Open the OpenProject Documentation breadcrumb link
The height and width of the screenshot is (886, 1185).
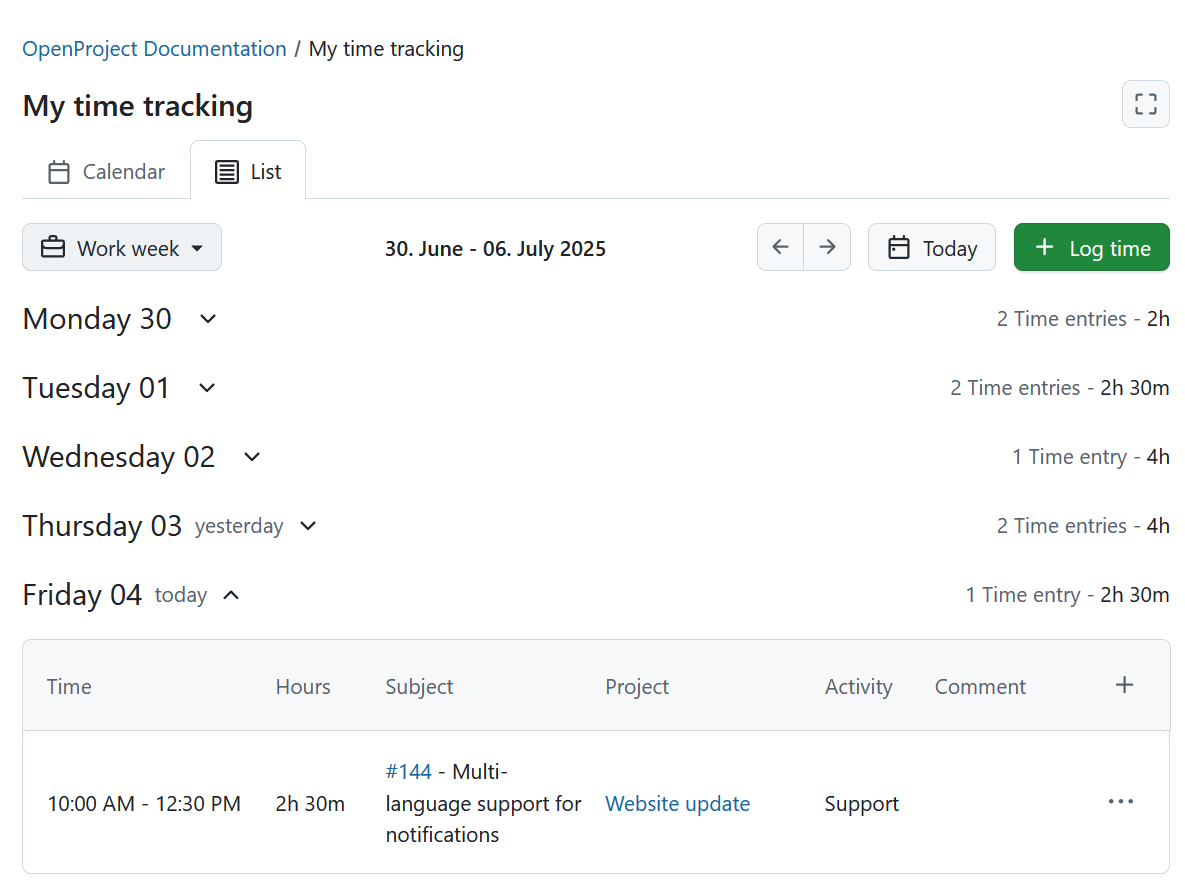point(153,48)
